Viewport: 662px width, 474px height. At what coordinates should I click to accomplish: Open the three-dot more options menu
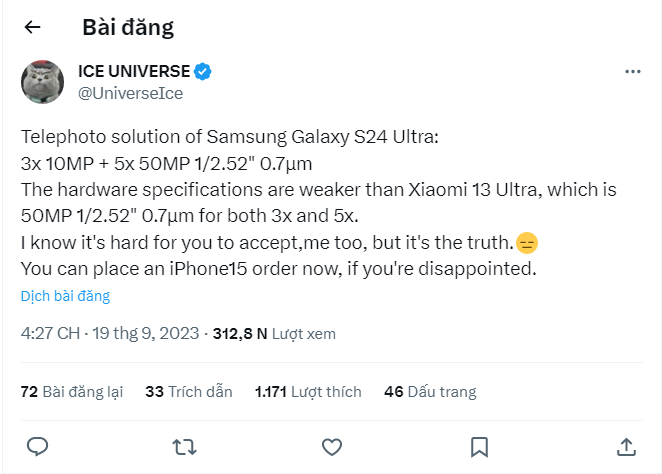[x=632, y=72]
